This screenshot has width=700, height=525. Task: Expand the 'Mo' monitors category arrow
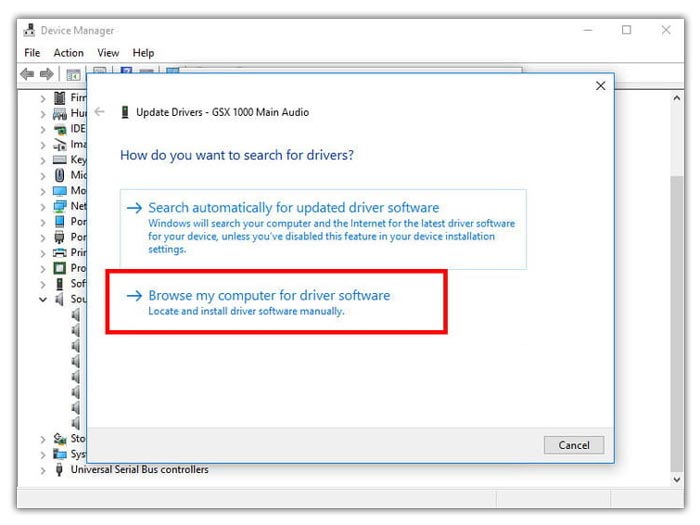43,192
